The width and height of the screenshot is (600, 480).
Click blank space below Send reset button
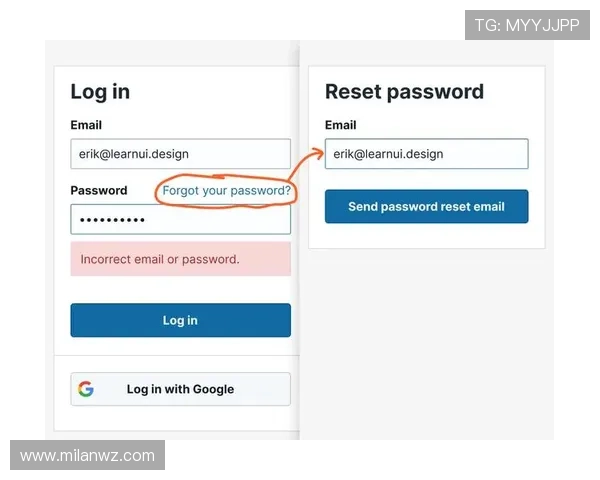pyautogui.click(x=426, y=236)
